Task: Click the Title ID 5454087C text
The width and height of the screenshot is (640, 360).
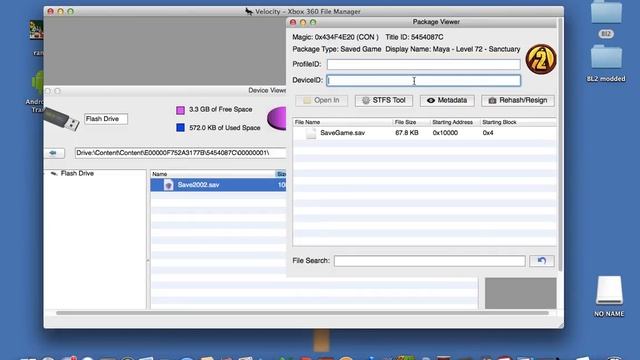Action: (x=414, y=37)
